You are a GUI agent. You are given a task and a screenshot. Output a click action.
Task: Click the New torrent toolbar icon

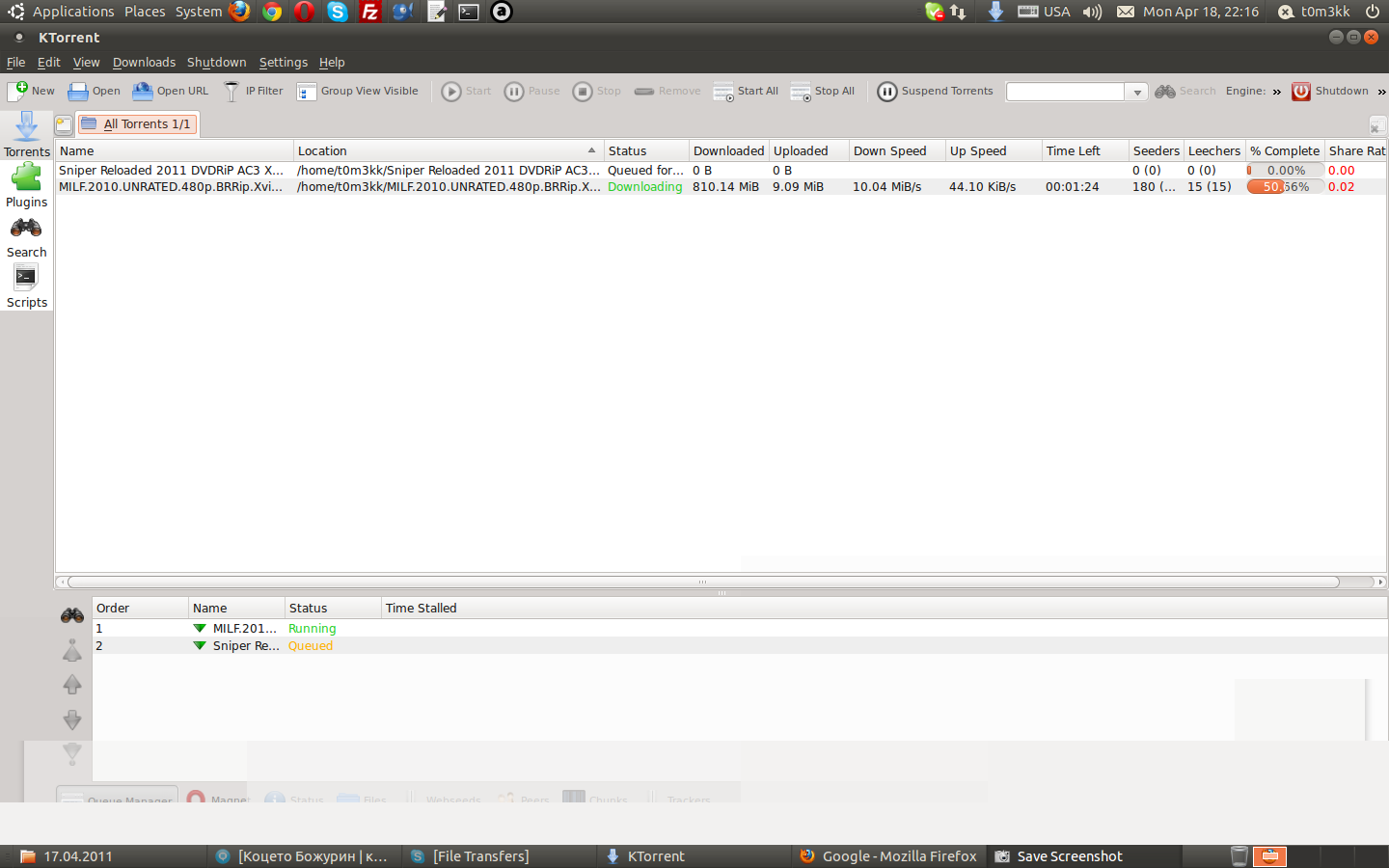coord(31,92)
